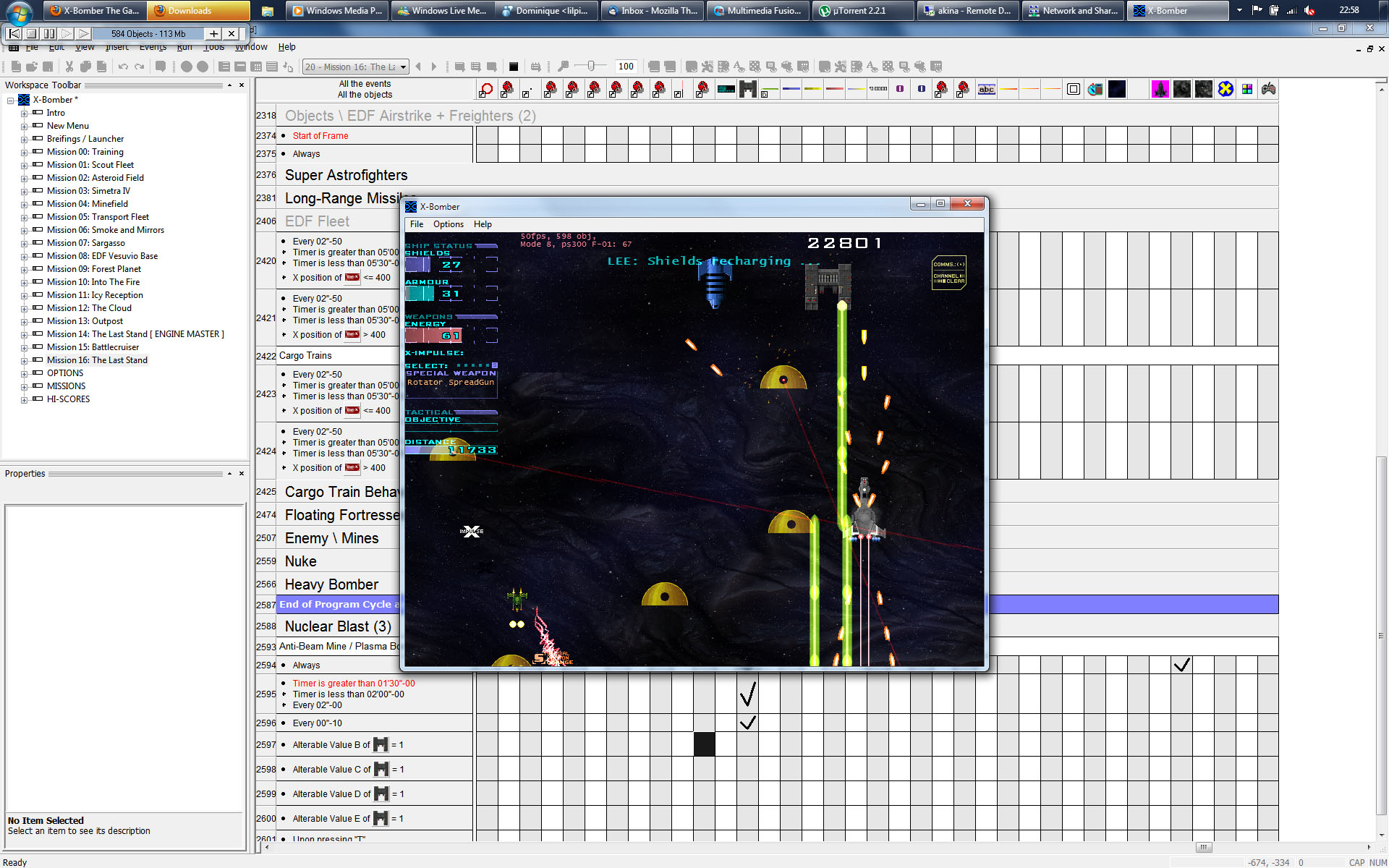Expand Mission 04: Minefield node
Screen dimensions: 1389x868
click(24, 205)
